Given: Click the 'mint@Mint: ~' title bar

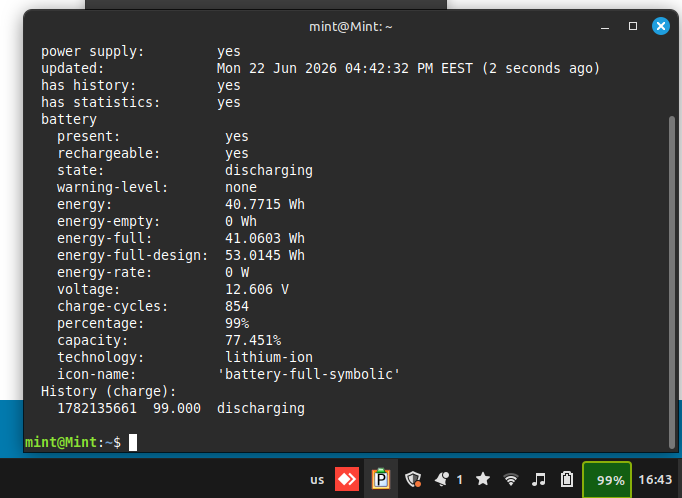Looking at the screenshot, I should tap(351, 27).
